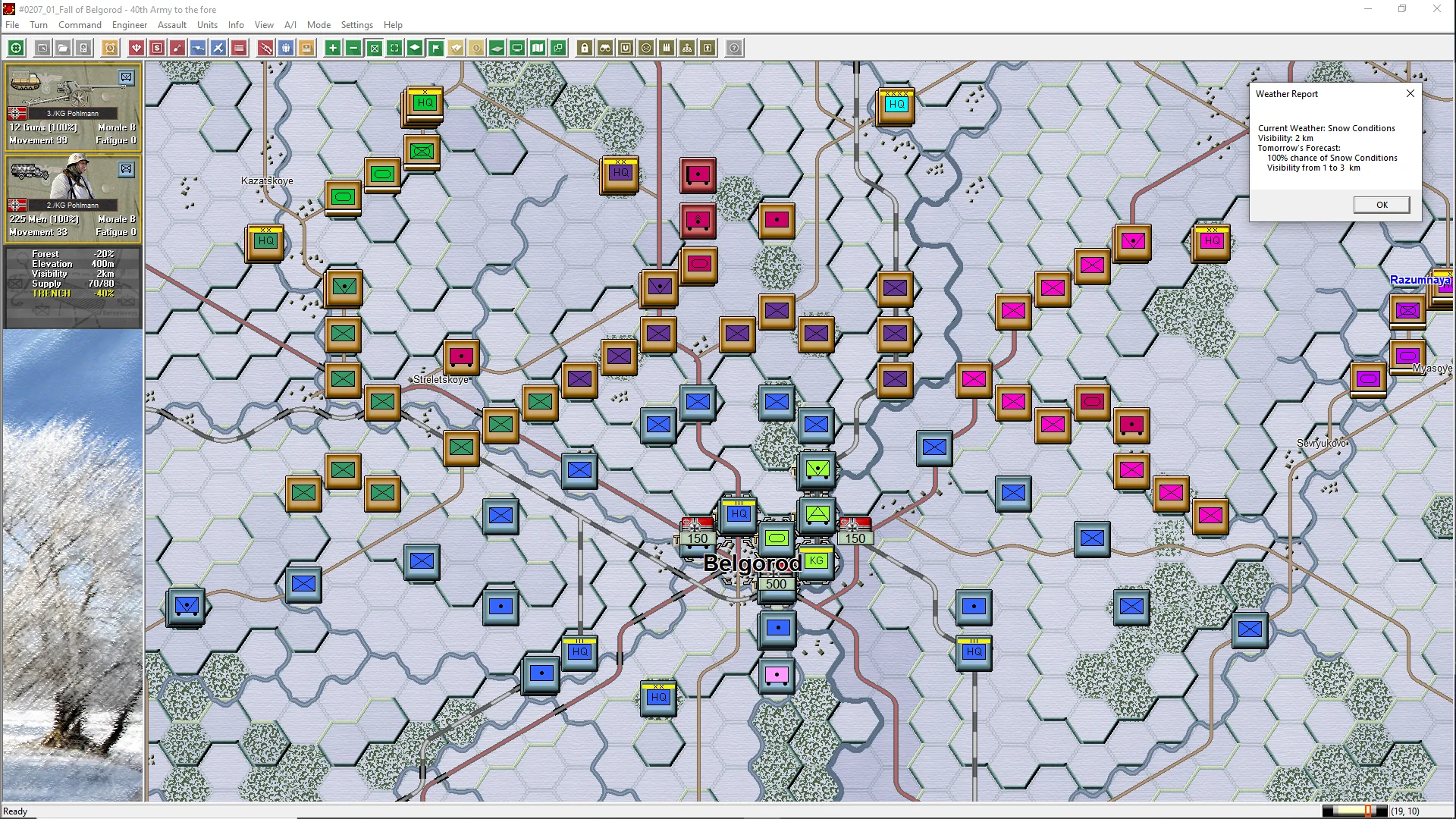Click the organization chart toolbar icon

(687, 49)
